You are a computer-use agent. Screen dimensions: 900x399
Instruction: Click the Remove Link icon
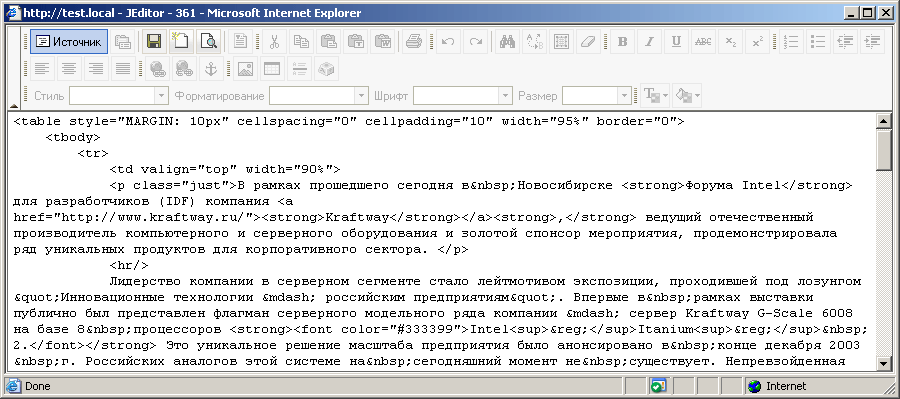184,69
